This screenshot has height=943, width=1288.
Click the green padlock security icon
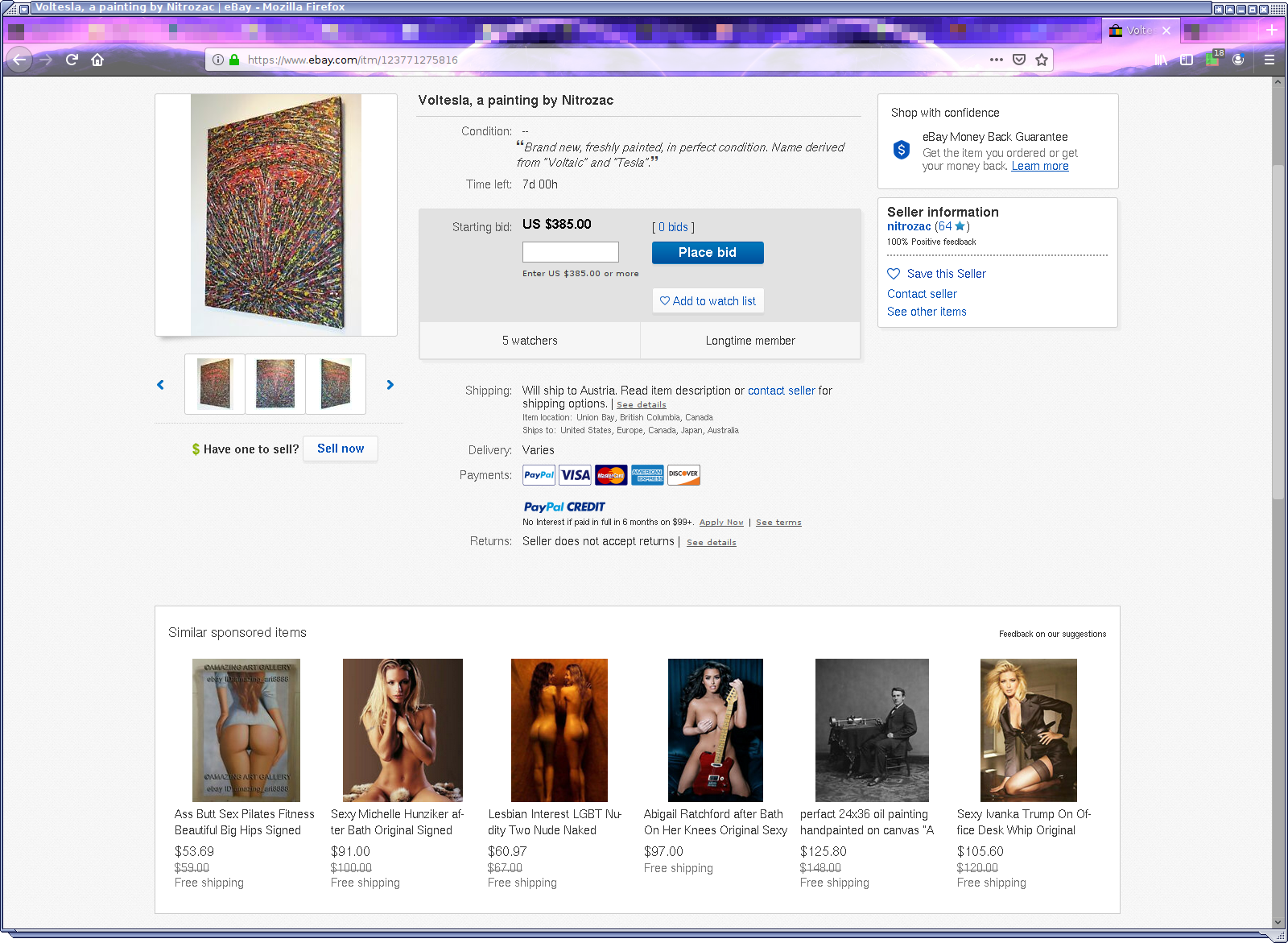click(x=234, y=60)
